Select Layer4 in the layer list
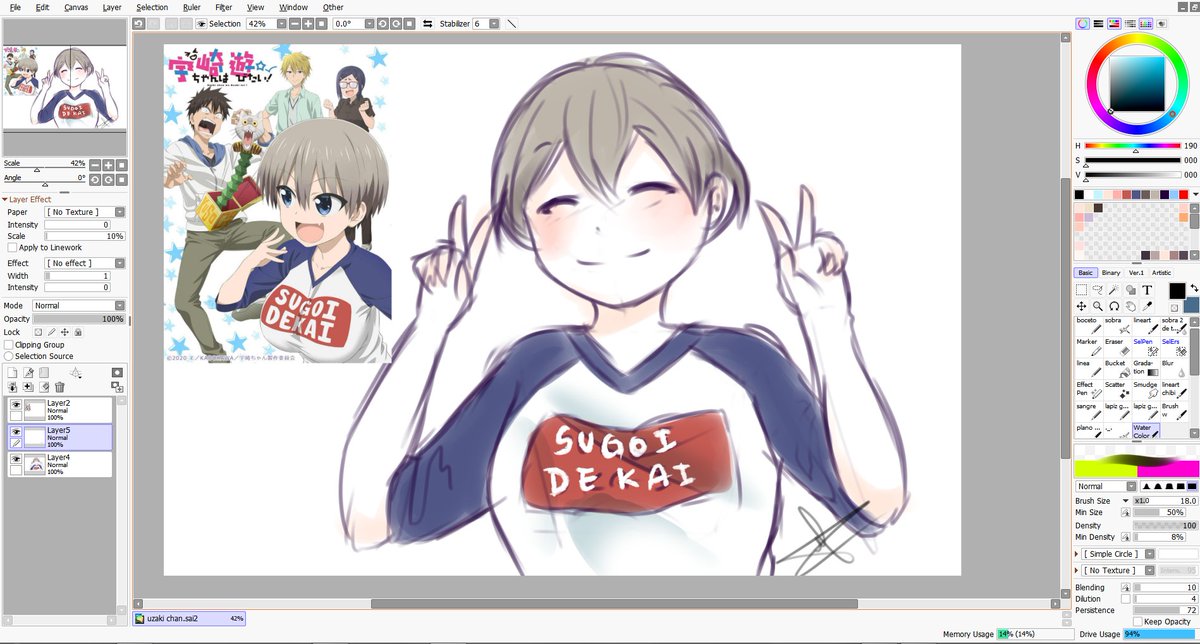Viewport: 1200px width, 644px height. [59, 464]
